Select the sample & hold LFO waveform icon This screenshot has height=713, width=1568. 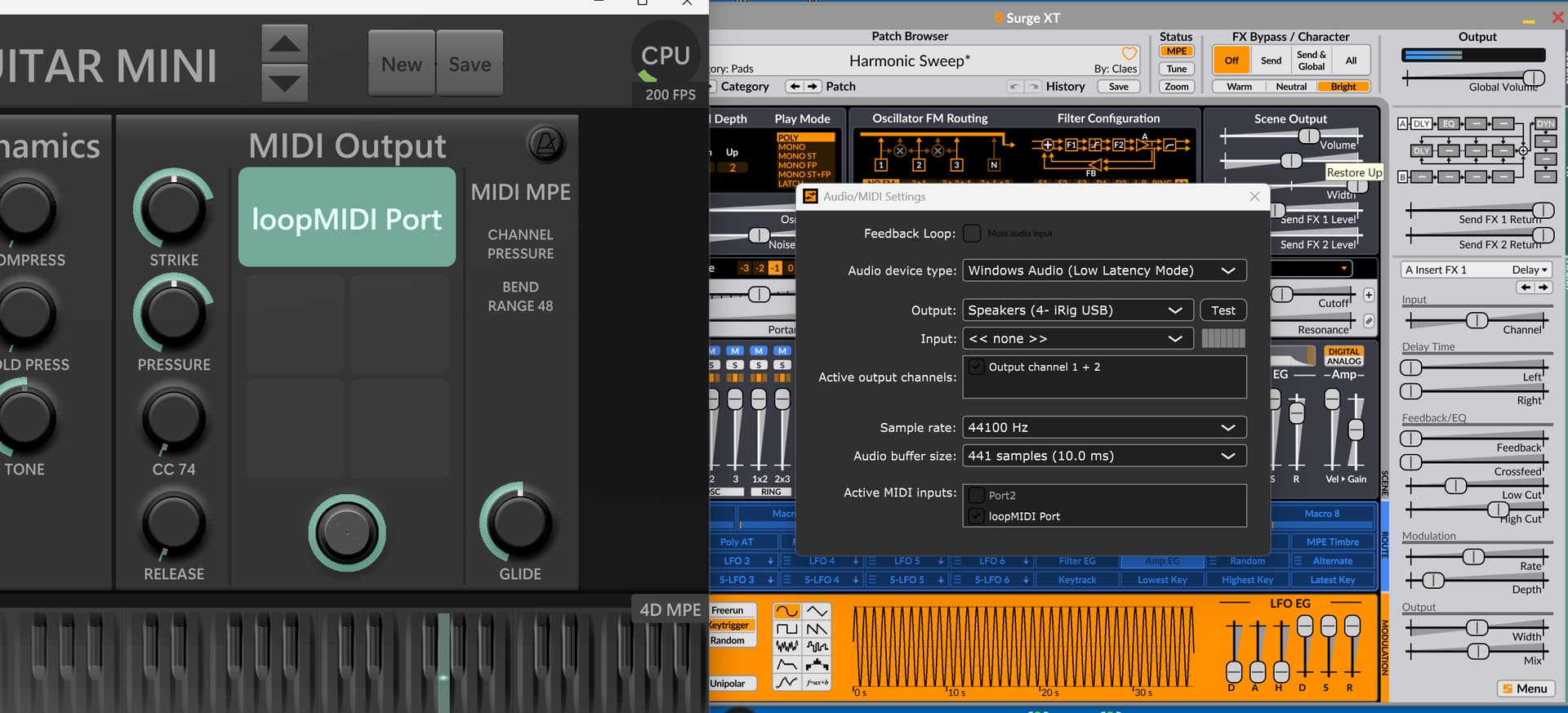[817, 647]
